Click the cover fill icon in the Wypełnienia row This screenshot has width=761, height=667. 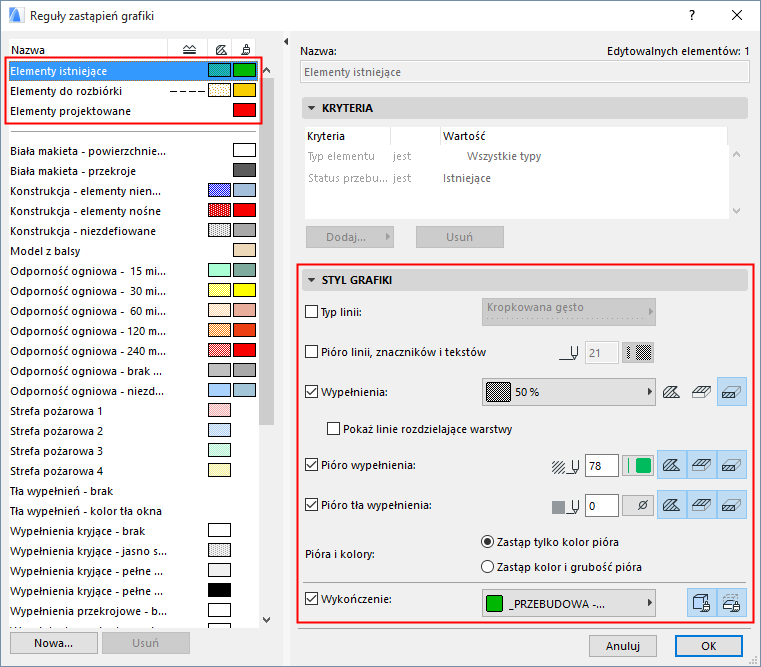pyautogui.click(x=701, y=392)
